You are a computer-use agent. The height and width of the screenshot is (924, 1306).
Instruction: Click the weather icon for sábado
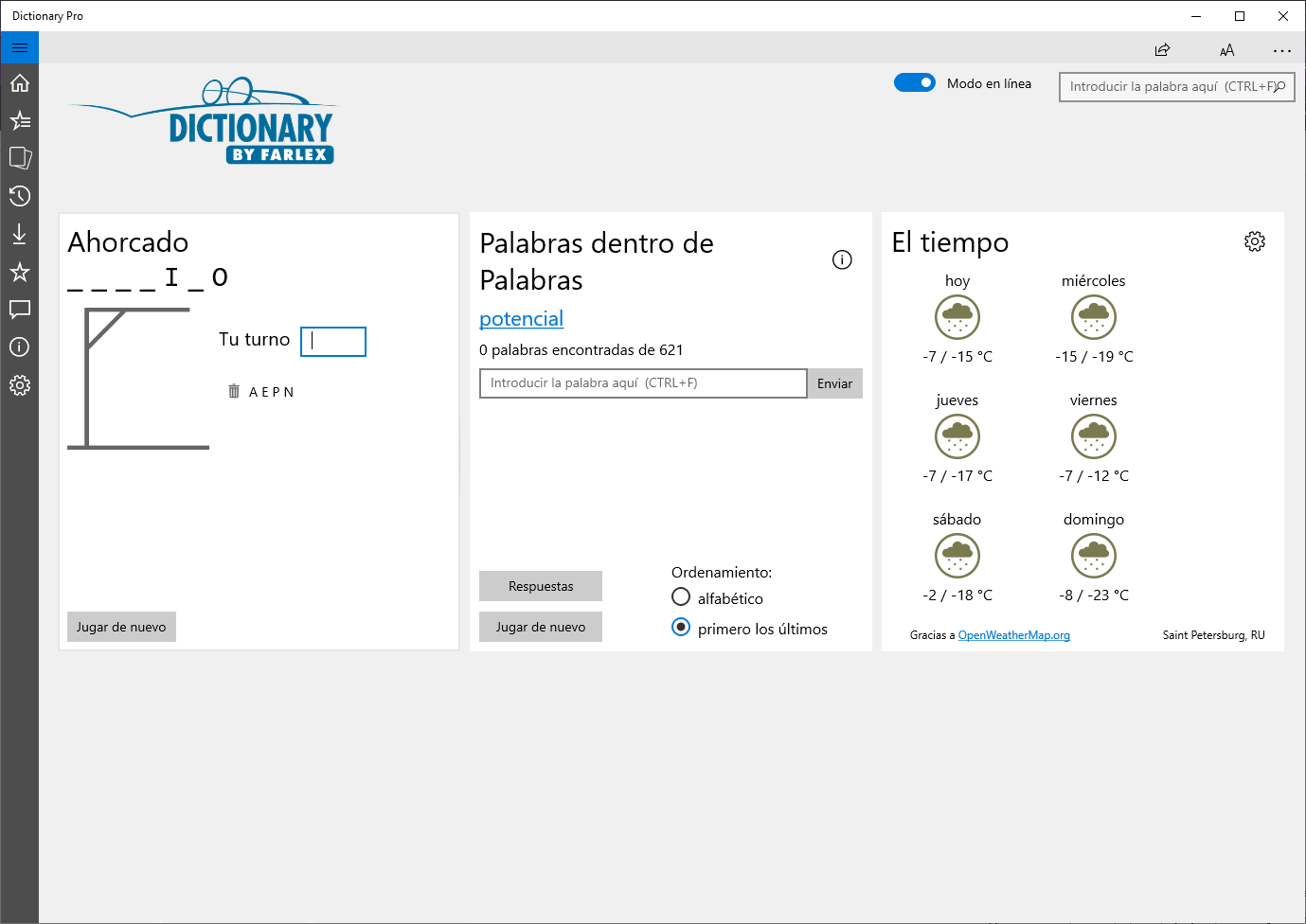point(957,556)
